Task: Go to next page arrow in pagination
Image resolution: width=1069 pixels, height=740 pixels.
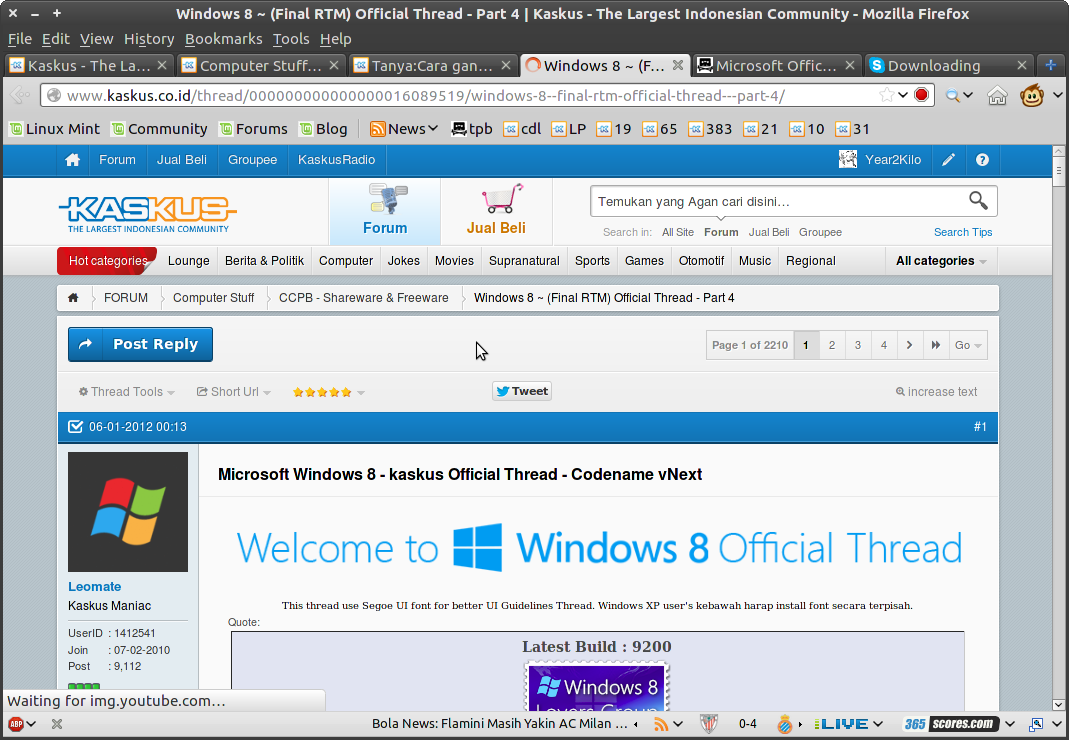Action: [x=909, y=345]
